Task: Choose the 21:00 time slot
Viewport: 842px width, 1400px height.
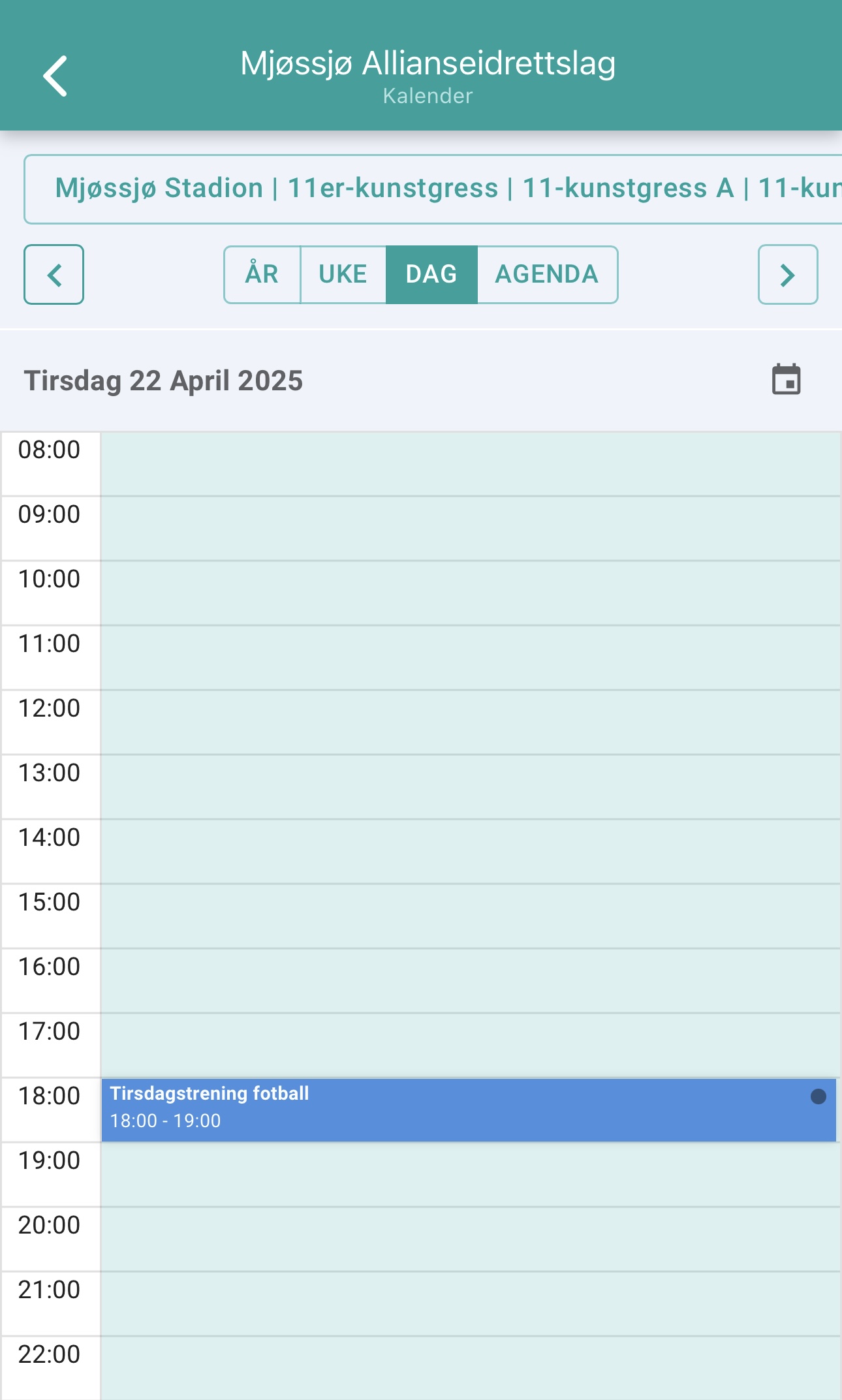Action: tap(470, 1303)
